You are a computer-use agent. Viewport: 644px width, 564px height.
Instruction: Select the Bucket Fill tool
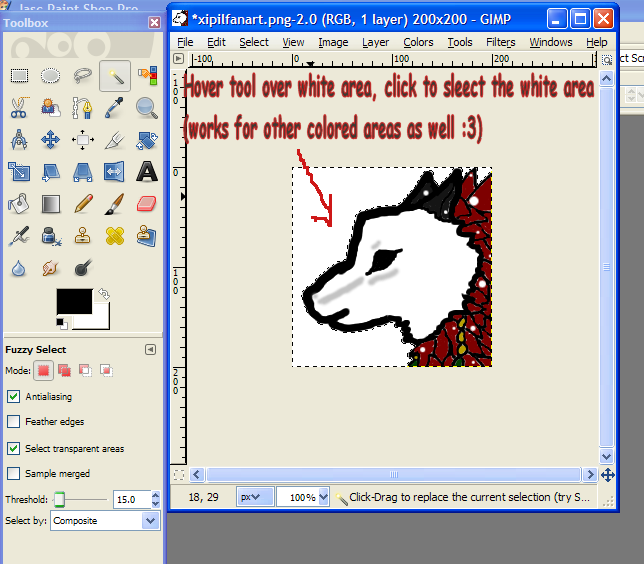coord(19,204)
